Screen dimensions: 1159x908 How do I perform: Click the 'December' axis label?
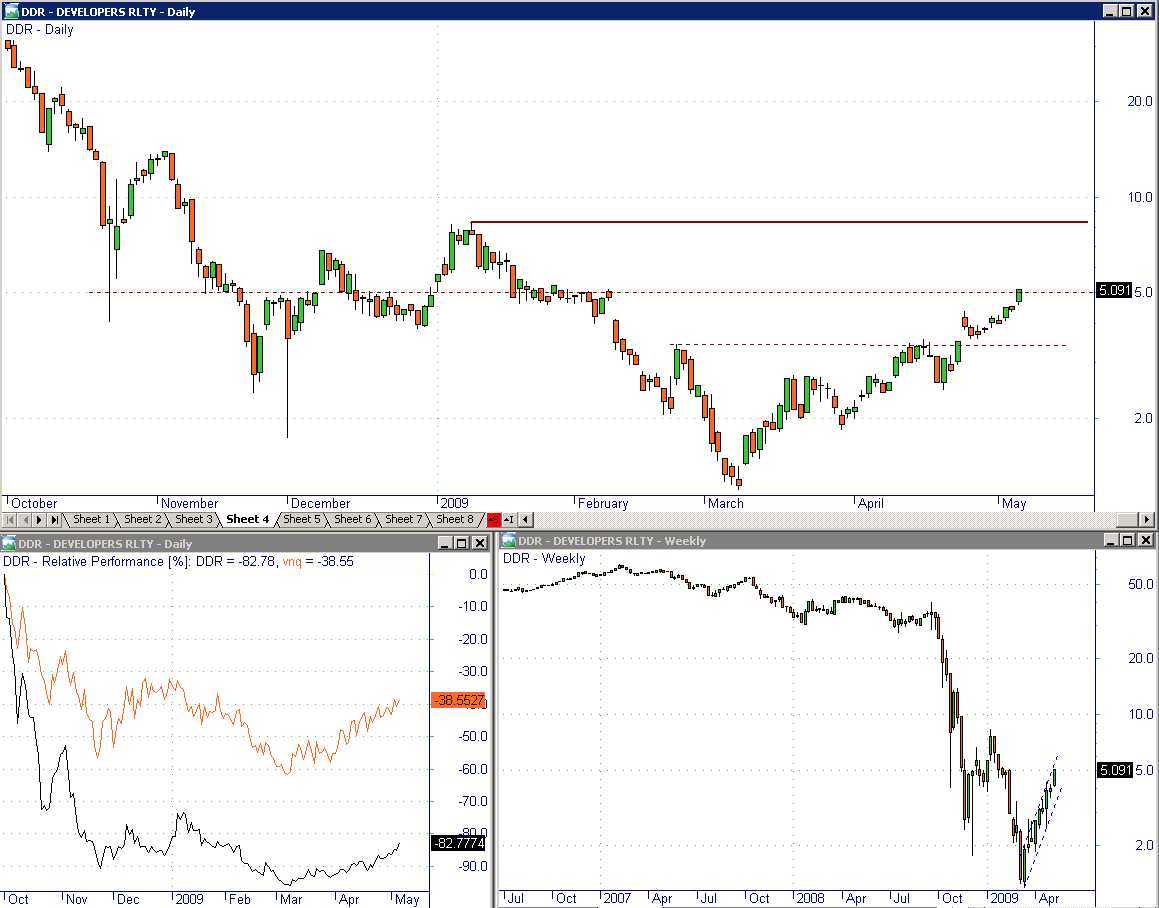(320, 503)
